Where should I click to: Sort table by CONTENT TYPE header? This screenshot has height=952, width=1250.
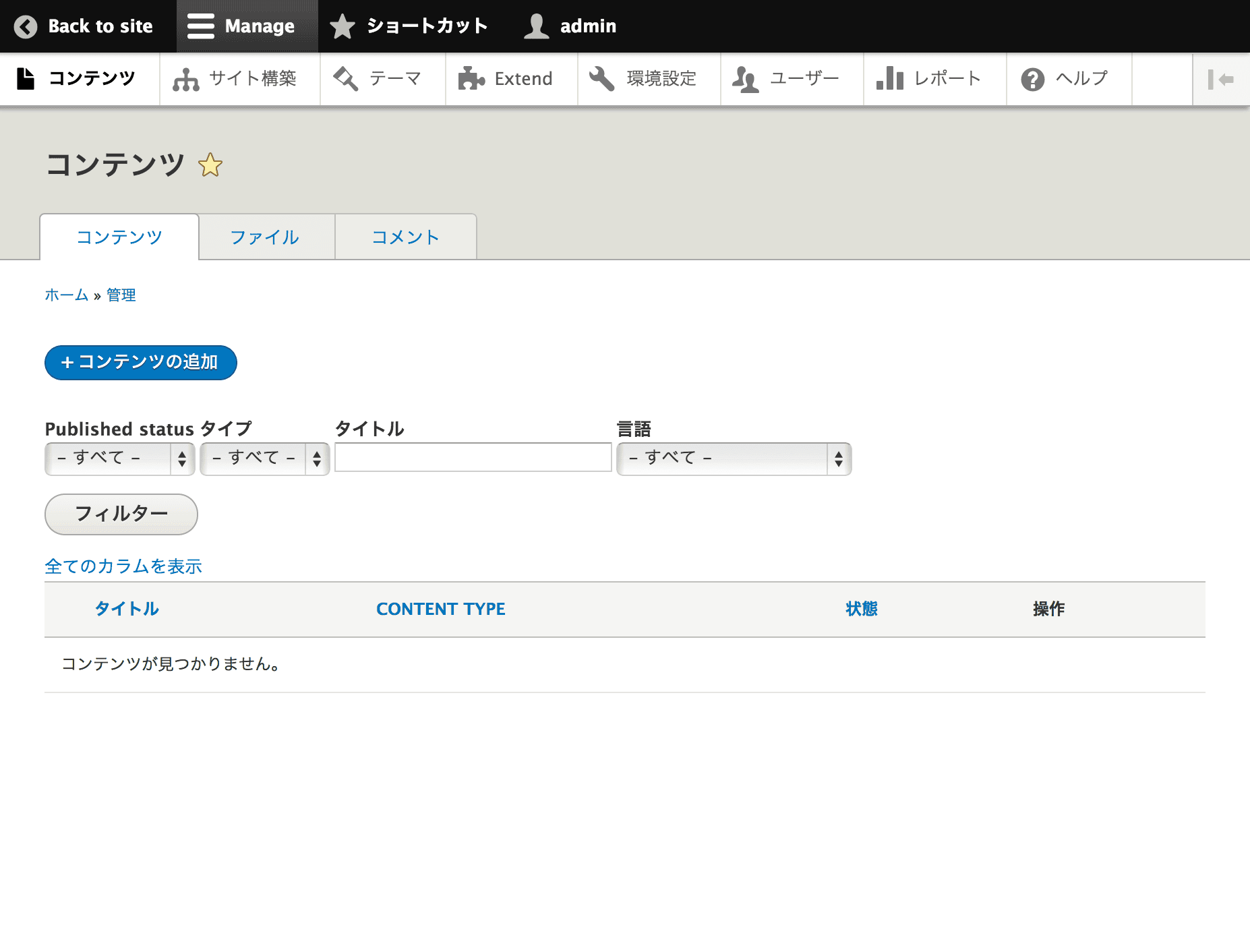(x=441, y=609)
